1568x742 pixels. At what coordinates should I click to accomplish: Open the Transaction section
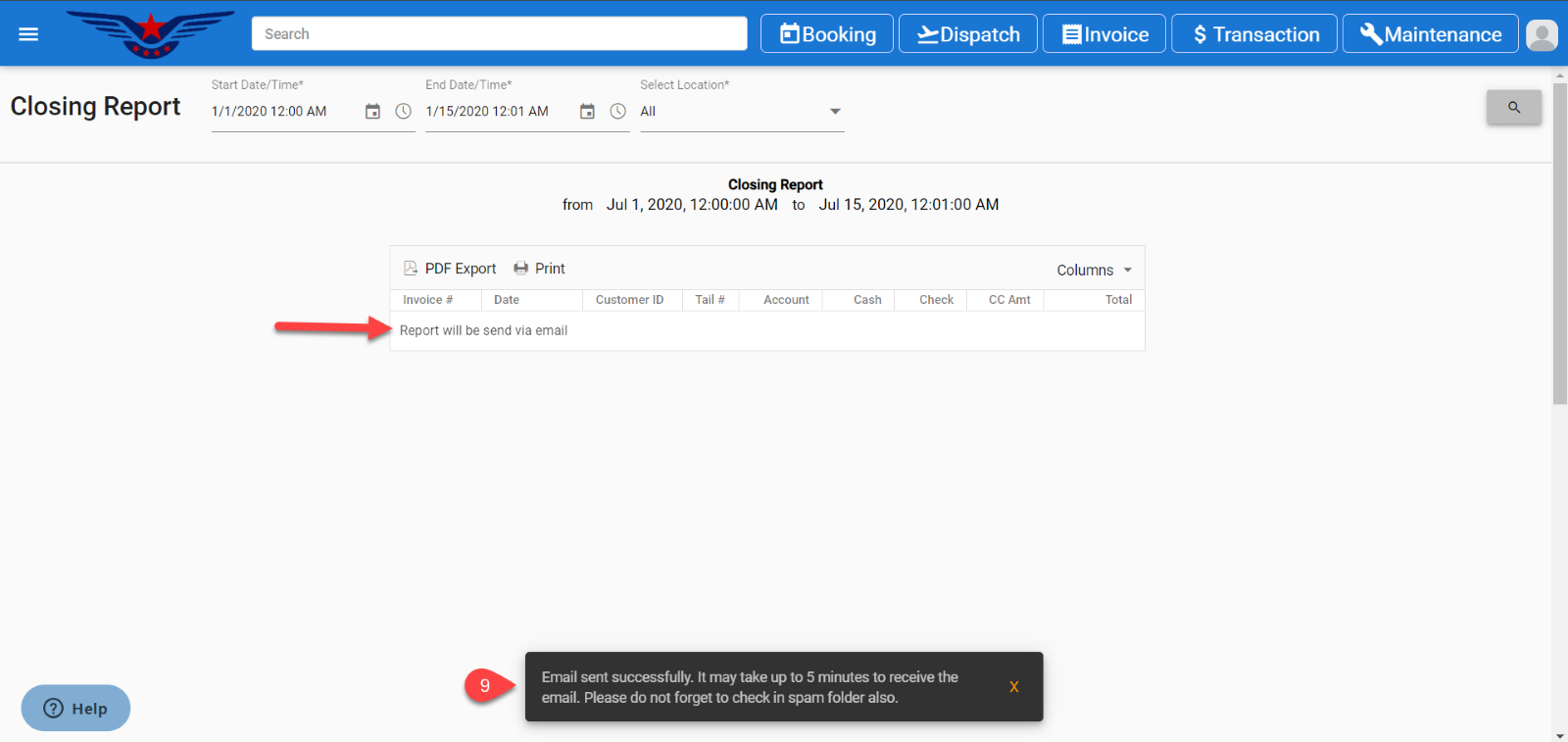coord(1254,34)
